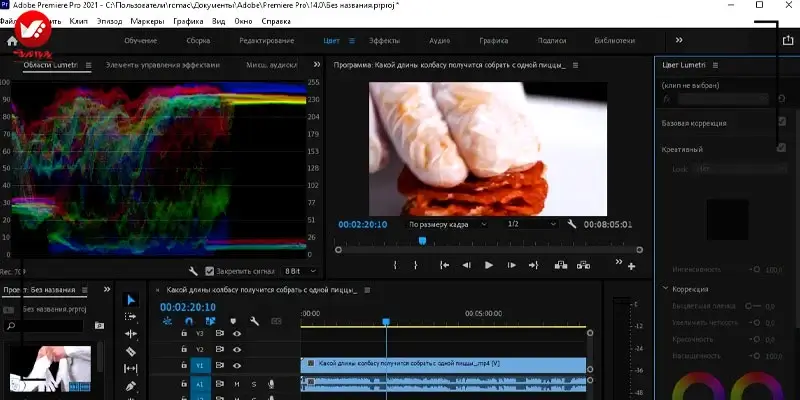Click the Lift button
The height and width of the screenshot is (400, 800).
click(x=561, y=265)
